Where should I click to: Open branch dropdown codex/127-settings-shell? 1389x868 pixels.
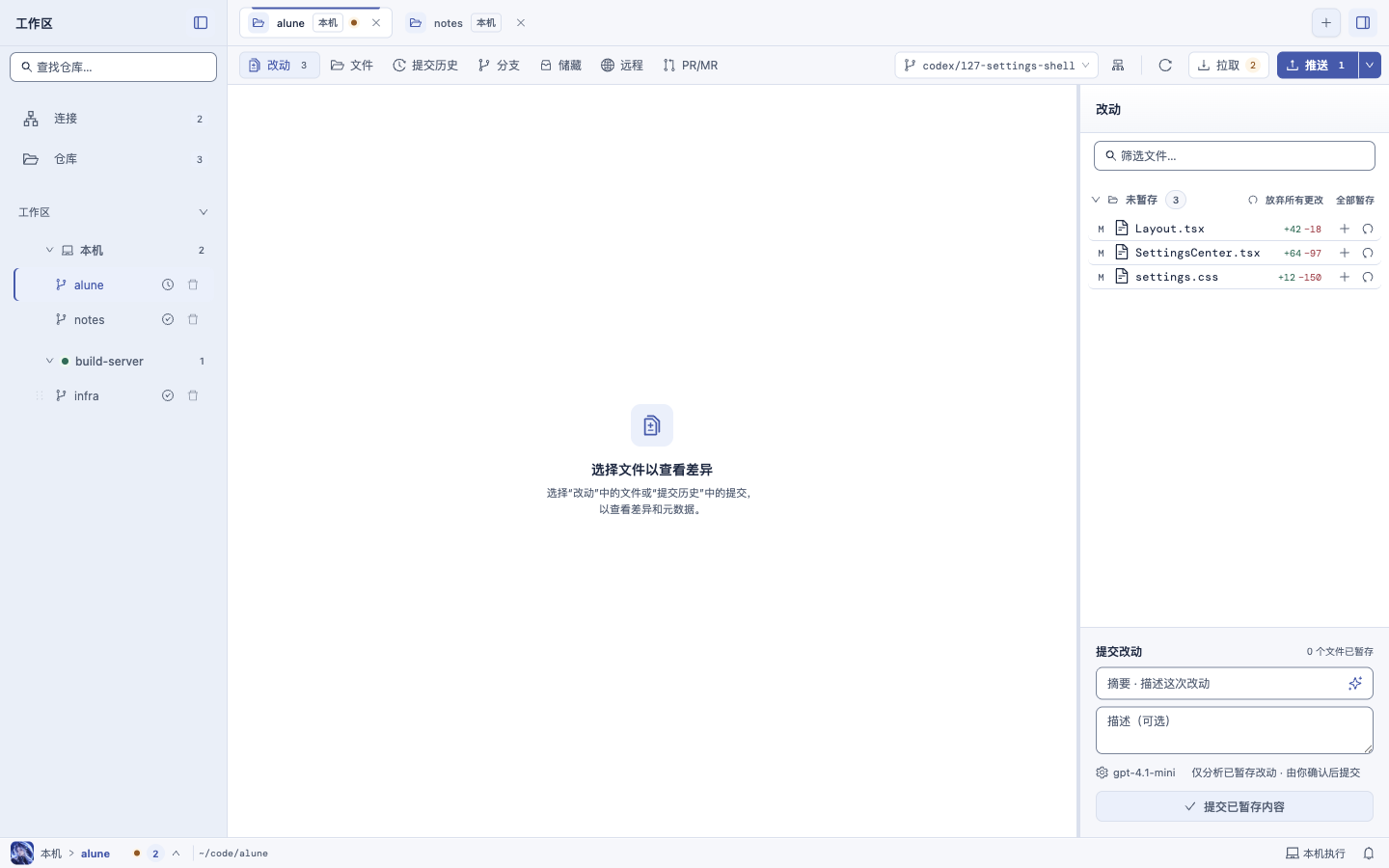click(x=996, y=66)
